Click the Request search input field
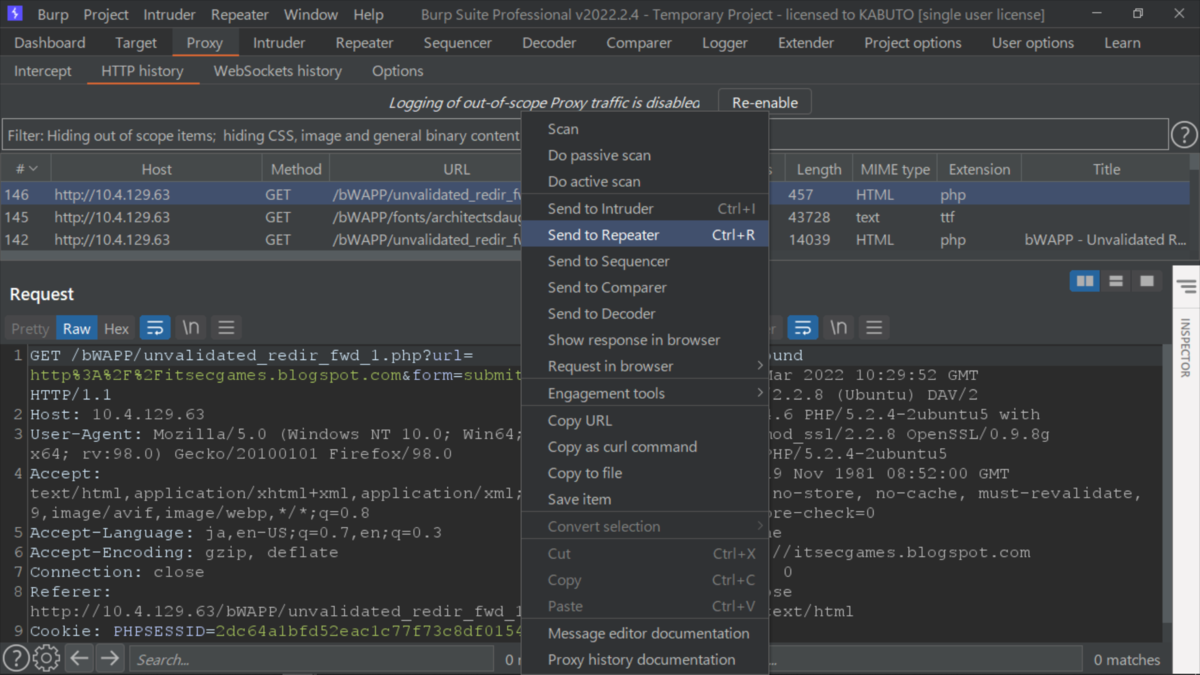Image resolution: width=1200 pixels, height=675 pixels. tap(312, 659)
